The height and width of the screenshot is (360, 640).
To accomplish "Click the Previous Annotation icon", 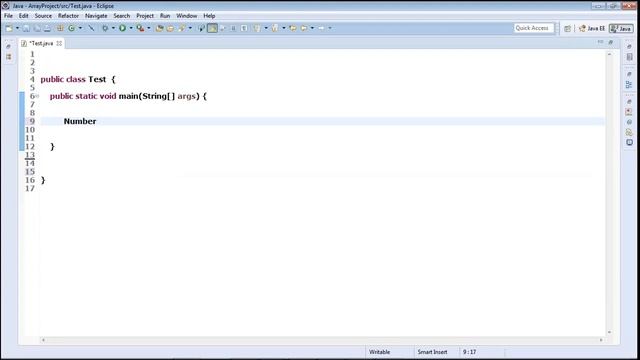I will (x=275, y=28).
